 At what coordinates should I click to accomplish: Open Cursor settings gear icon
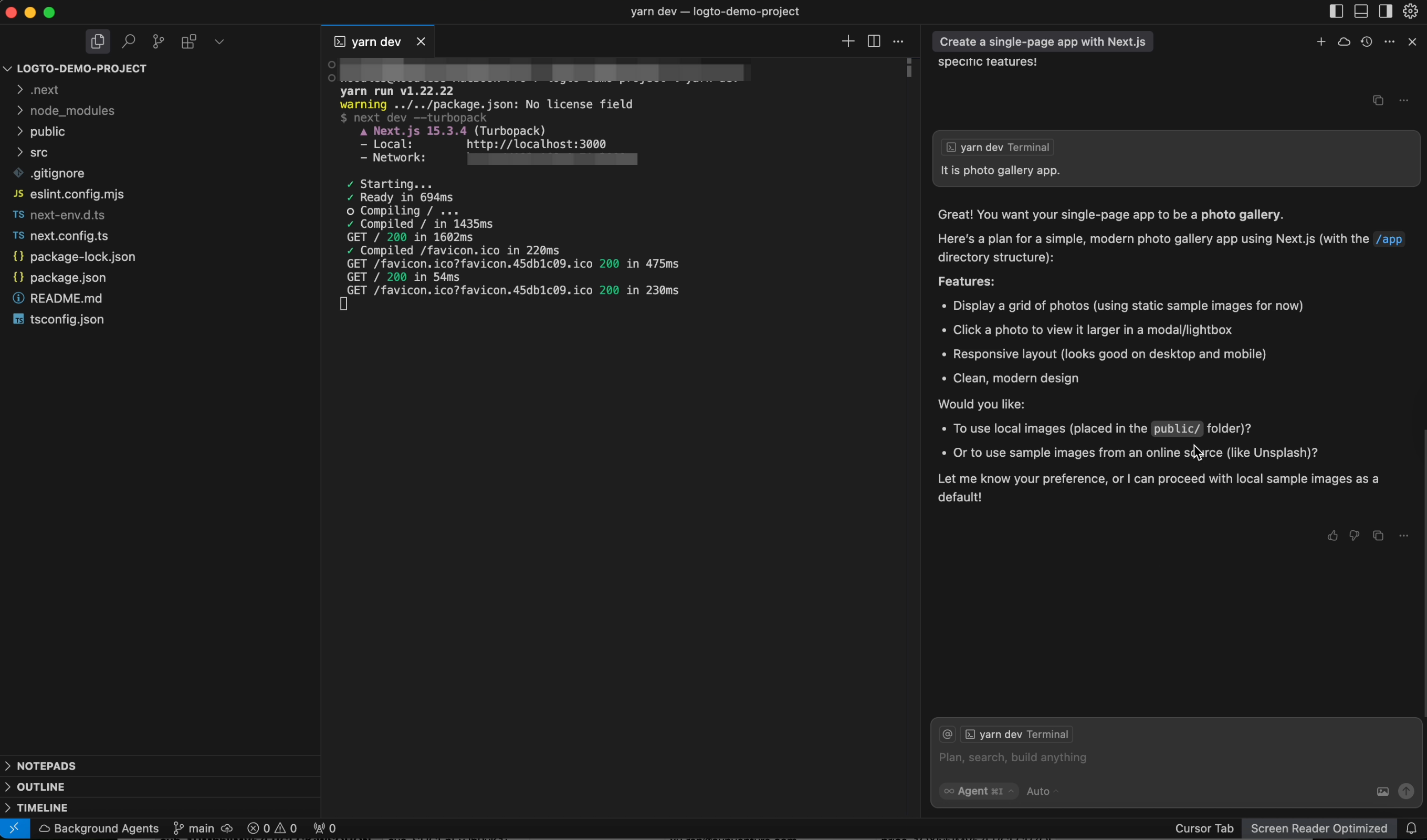pos(1411,12)
